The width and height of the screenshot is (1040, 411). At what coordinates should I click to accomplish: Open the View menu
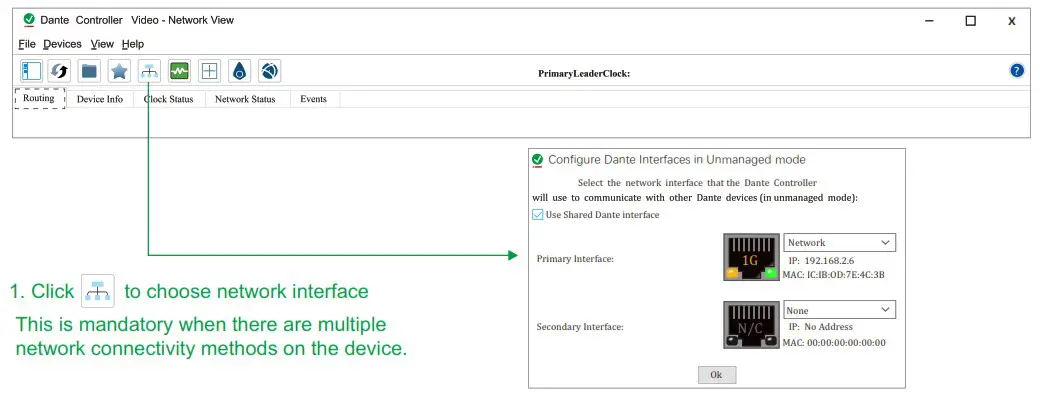click(x=102, y=44)
